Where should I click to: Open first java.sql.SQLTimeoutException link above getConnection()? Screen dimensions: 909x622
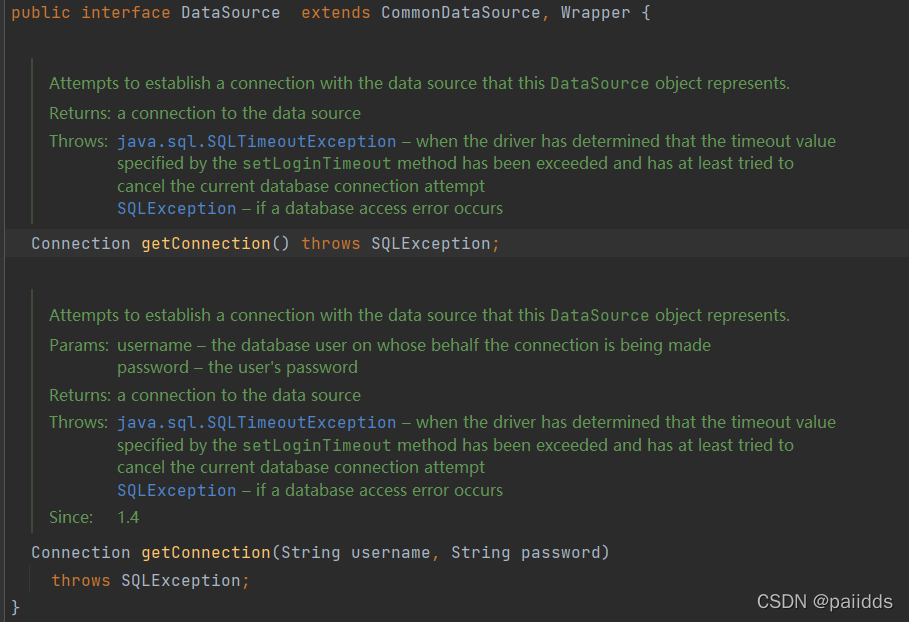pyautogui.click(x=257, y=141)
